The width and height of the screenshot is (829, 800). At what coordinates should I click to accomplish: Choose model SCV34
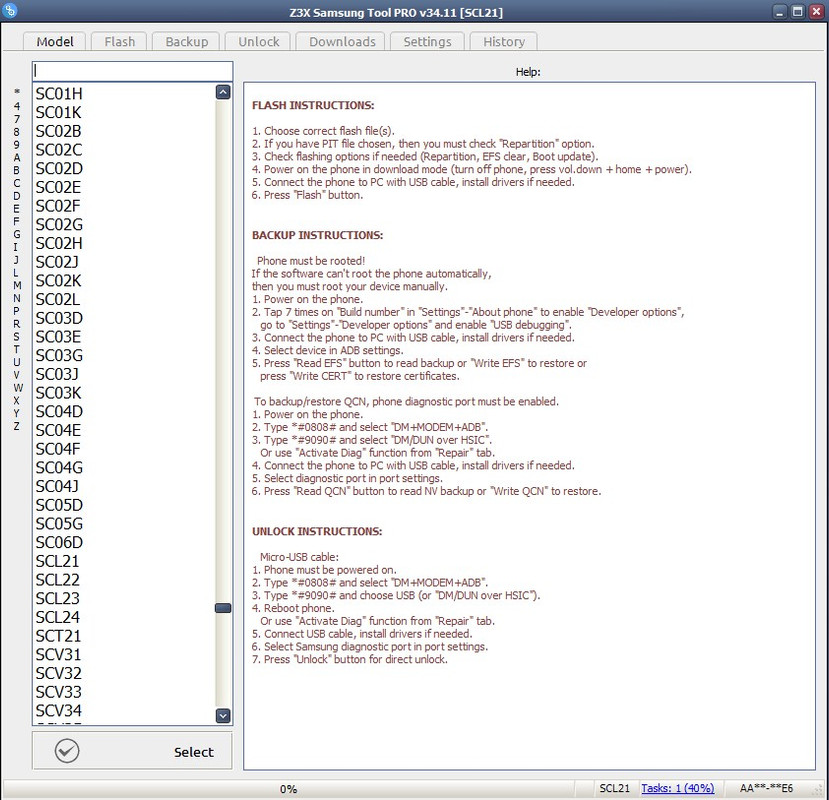124,711
